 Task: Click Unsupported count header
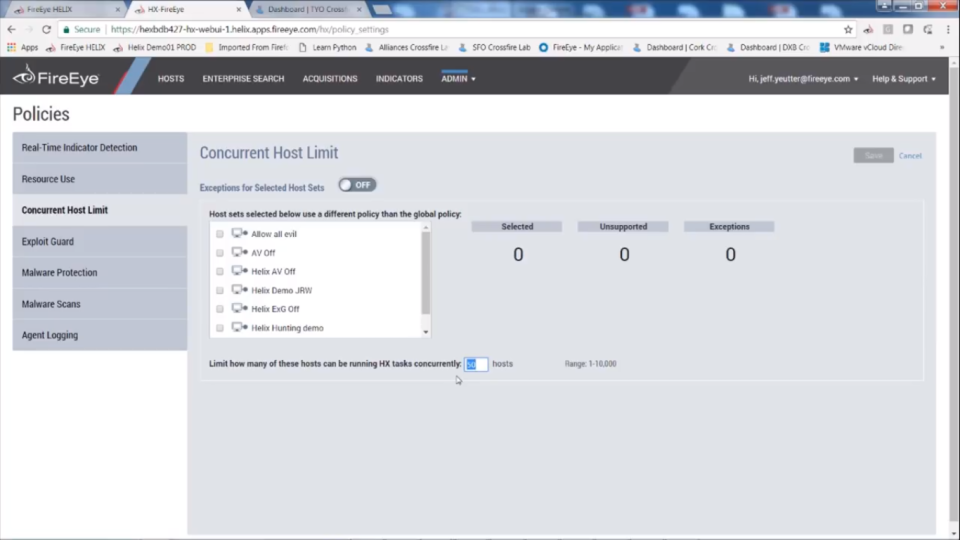point(623,227)
